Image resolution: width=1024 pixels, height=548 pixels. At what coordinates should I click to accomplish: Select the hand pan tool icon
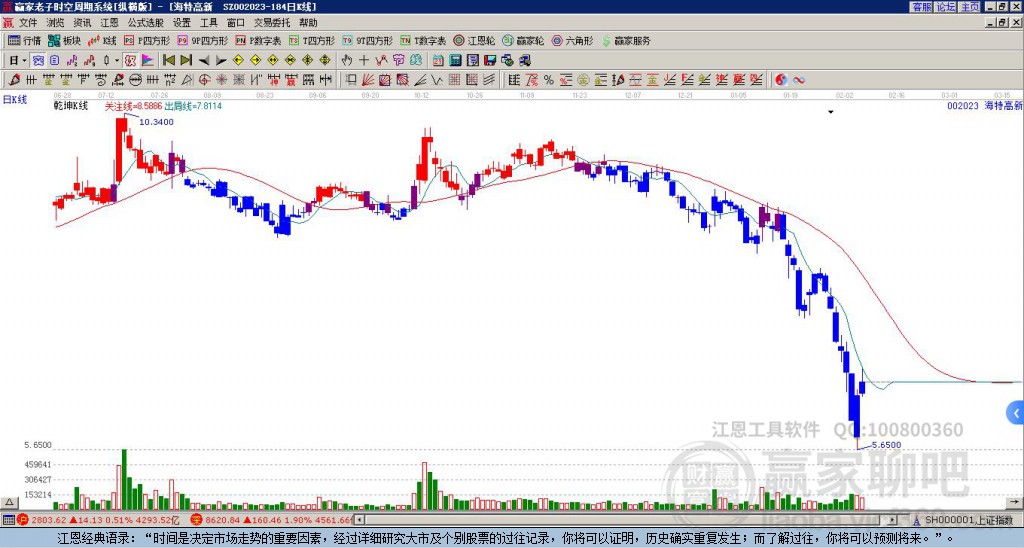pos(347,60)
